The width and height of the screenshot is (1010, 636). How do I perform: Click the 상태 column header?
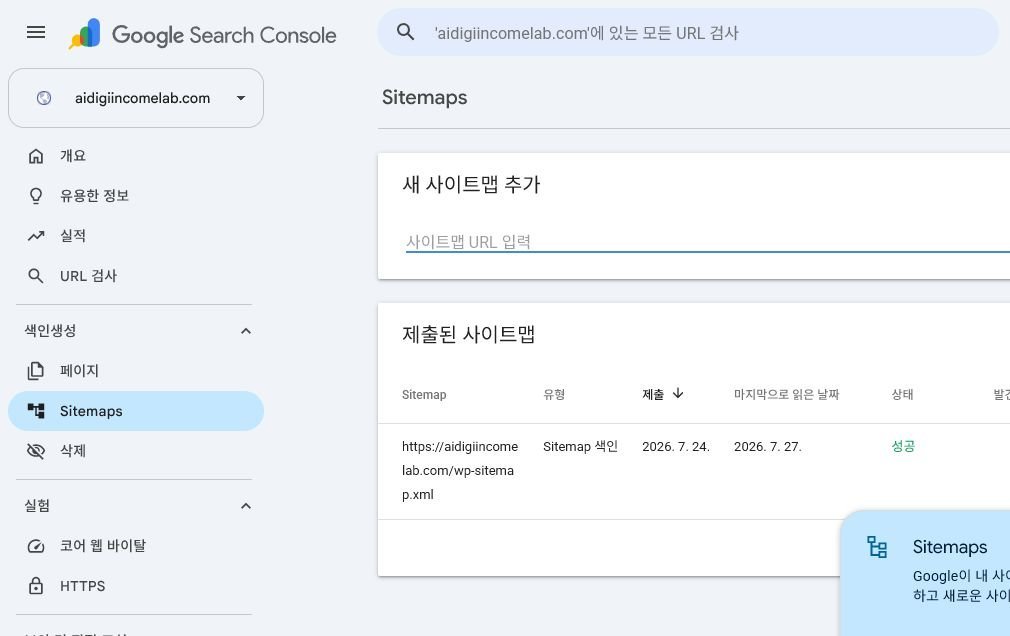(x=902, y=394)
